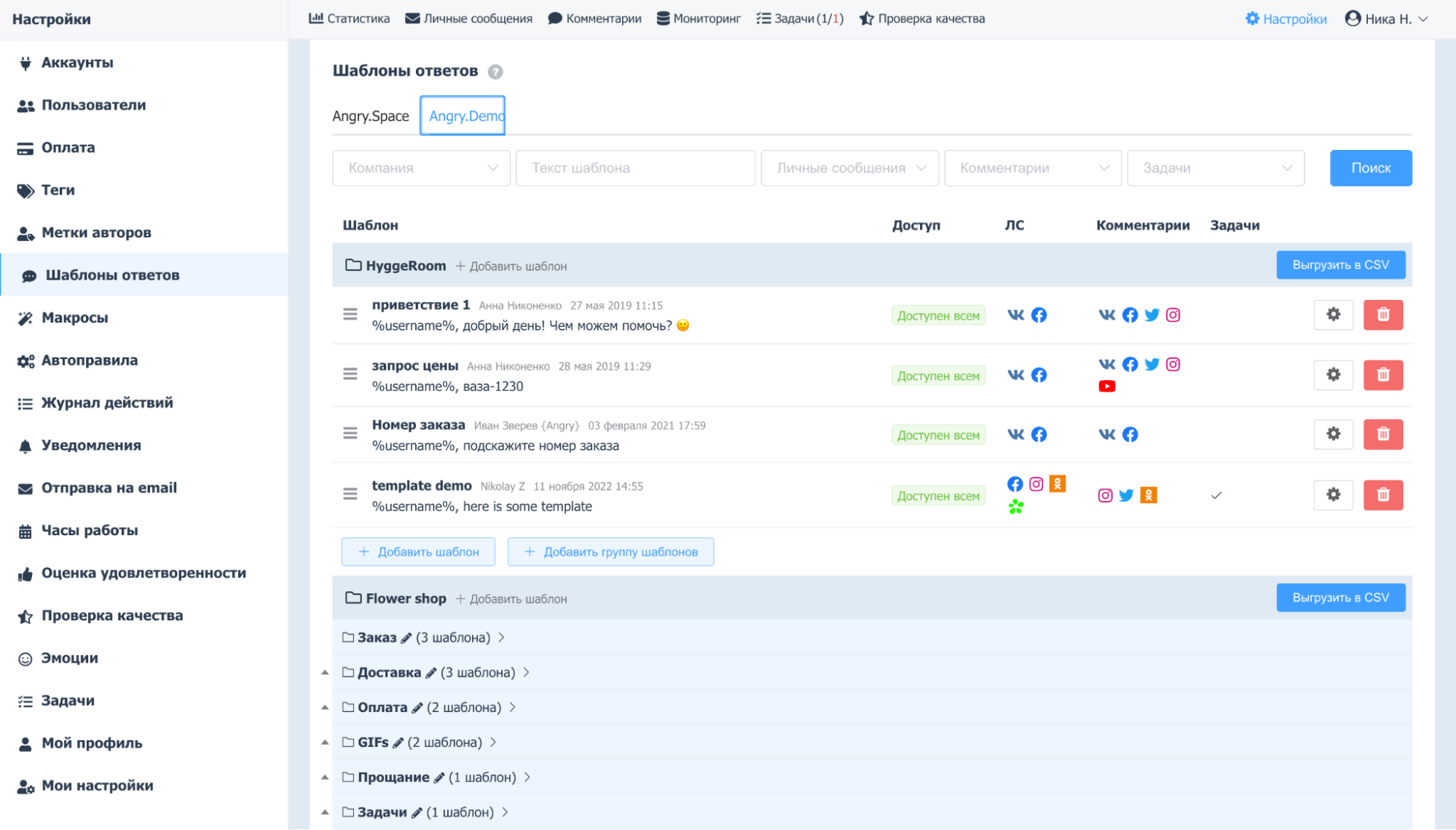Open gear settings for 'запрос цены' template
The width and height of the screenshot is (1456, 830).
click(x=1333, y=375)
